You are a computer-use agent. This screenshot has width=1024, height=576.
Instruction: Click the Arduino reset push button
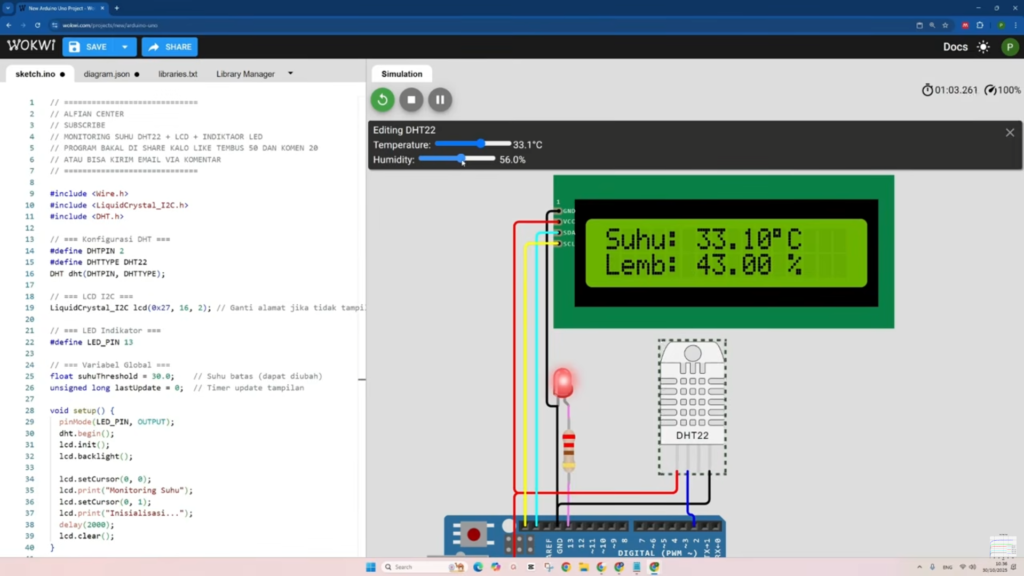[x=473, y=535]
